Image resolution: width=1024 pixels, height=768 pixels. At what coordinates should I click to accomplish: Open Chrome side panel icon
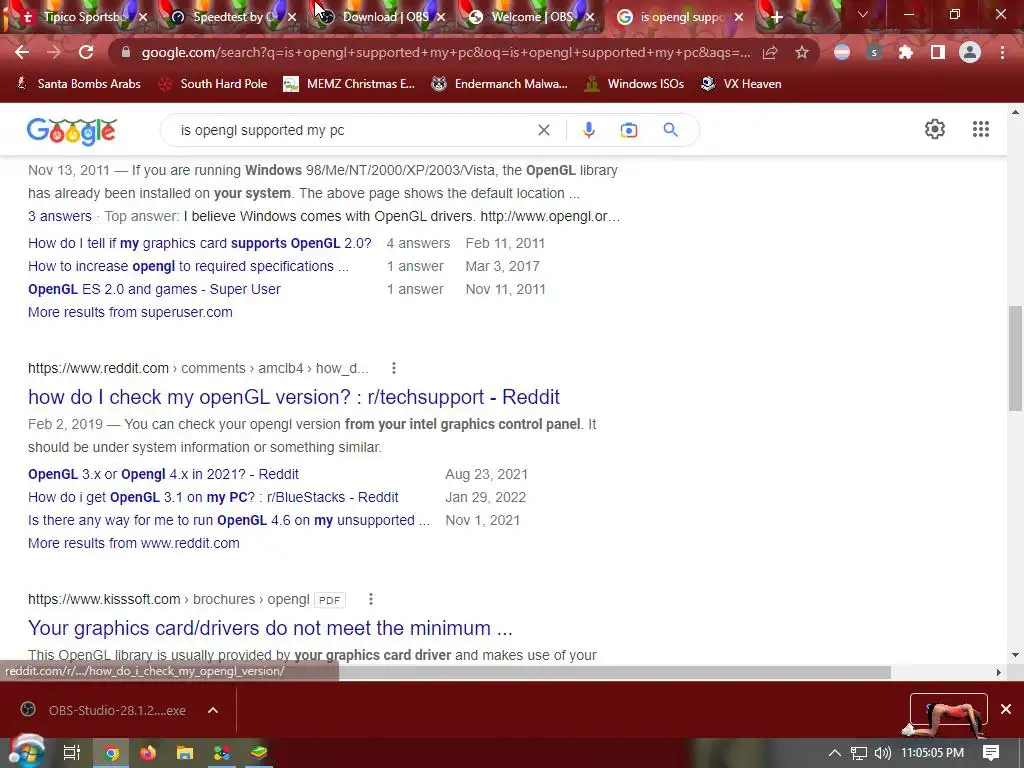pyautogui.click(x=938, y=53)
